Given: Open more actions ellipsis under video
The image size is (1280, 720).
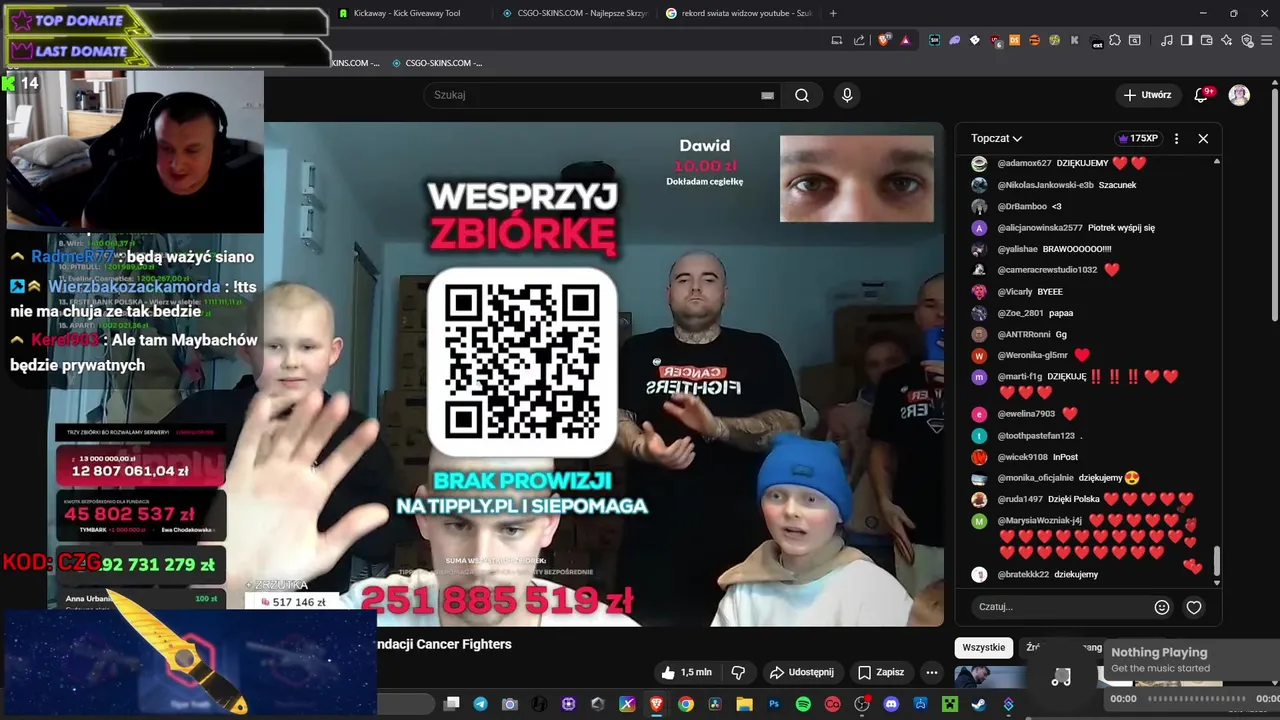Looking at the screenshot, I should point(931,672).
